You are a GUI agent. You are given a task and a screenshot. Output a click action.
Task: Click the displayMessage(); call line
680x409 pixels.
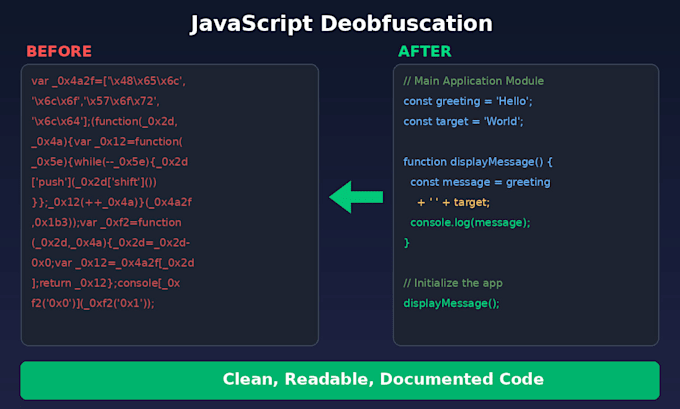tap(451, 304)
